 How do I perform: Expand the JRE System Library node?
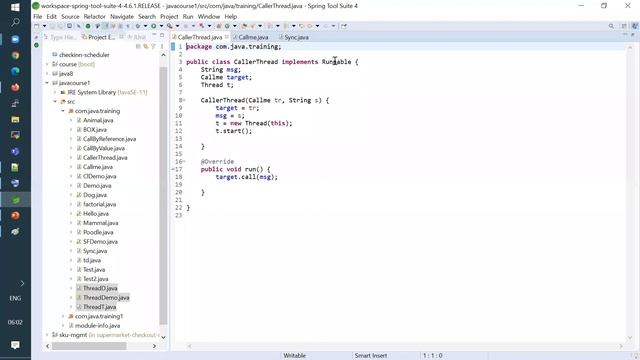point(55,92)
